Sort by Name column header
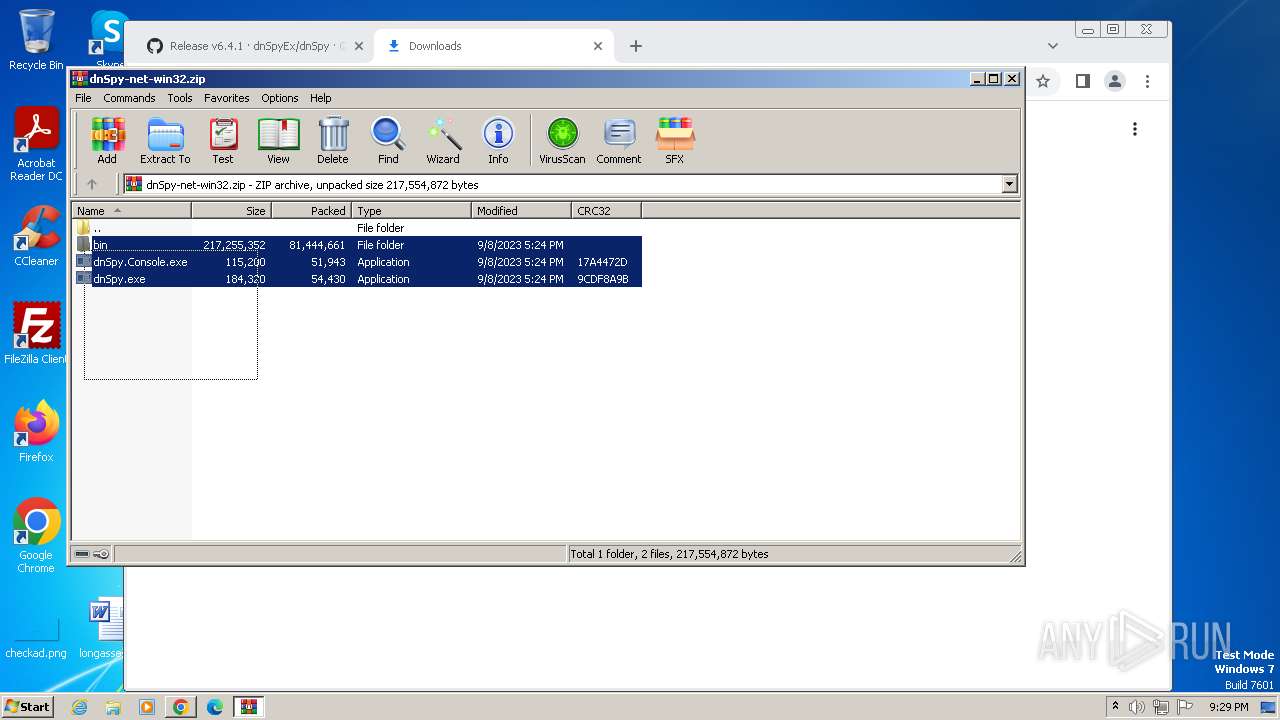The height and width of the screenshot is (720, 1280). (x=131, y=211)
